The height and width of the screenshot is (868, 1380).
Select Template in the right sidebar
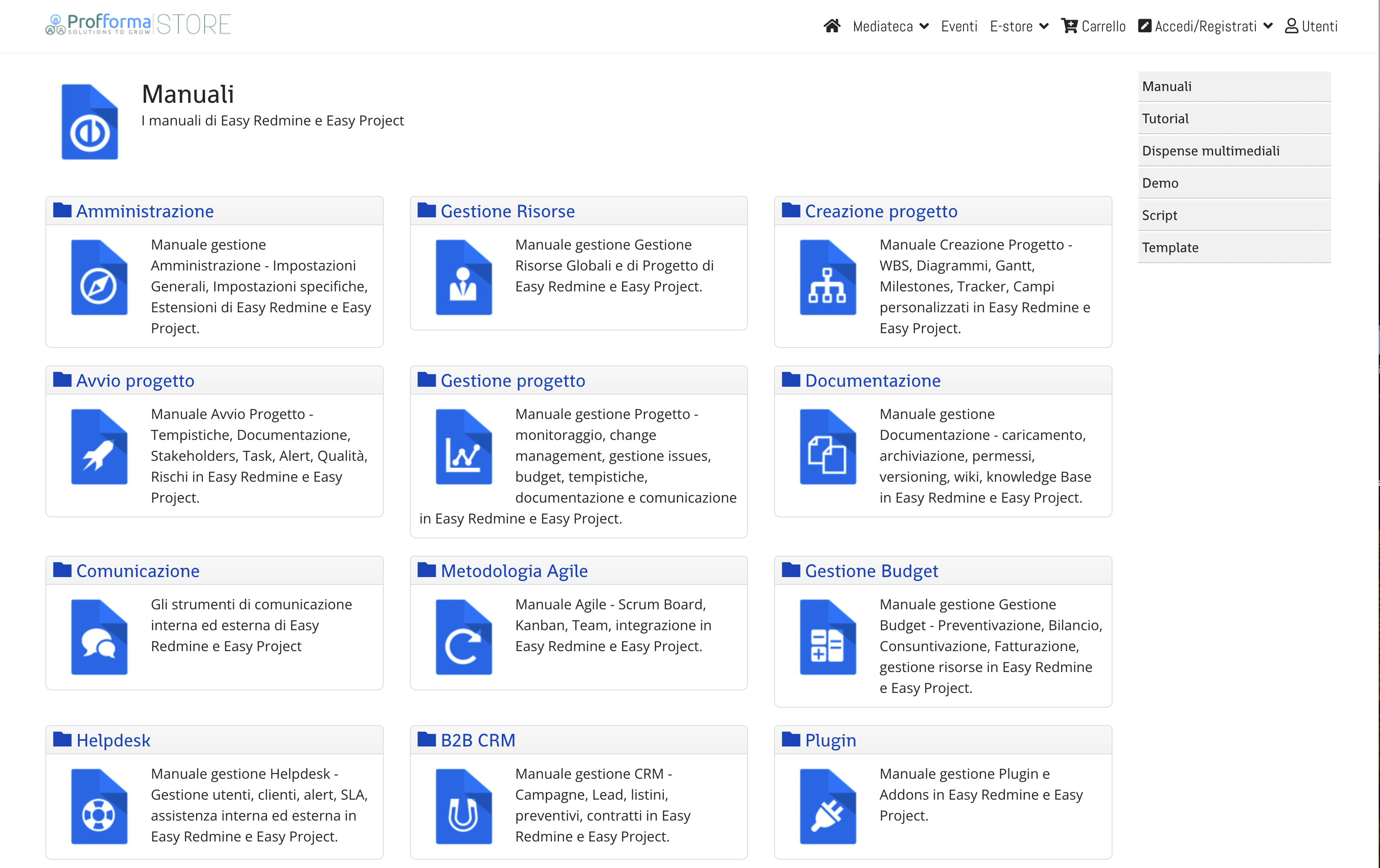point(1235,247)
